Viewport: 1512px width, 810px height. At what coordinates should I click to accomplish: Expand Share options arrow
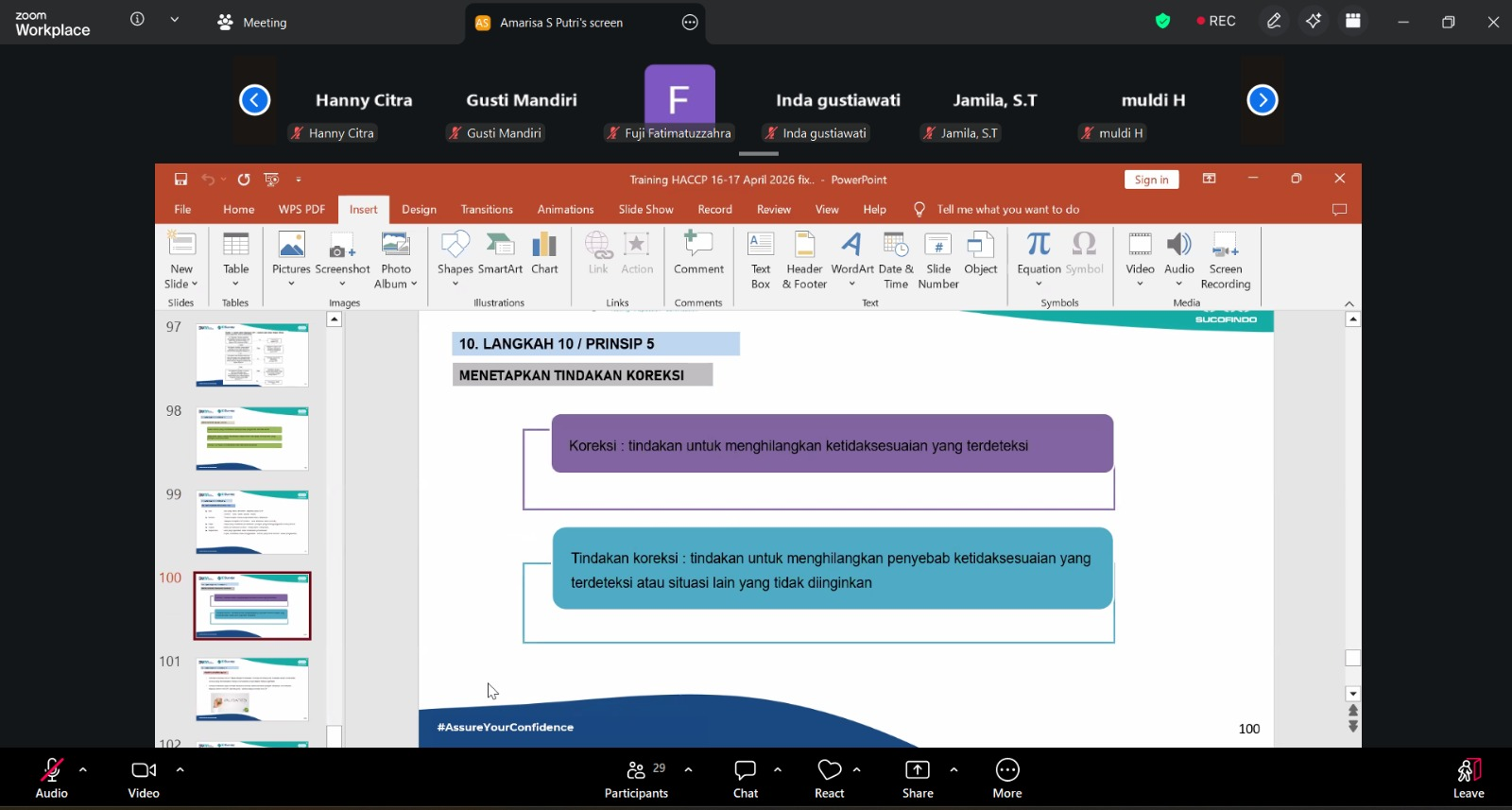coord(954,769)
